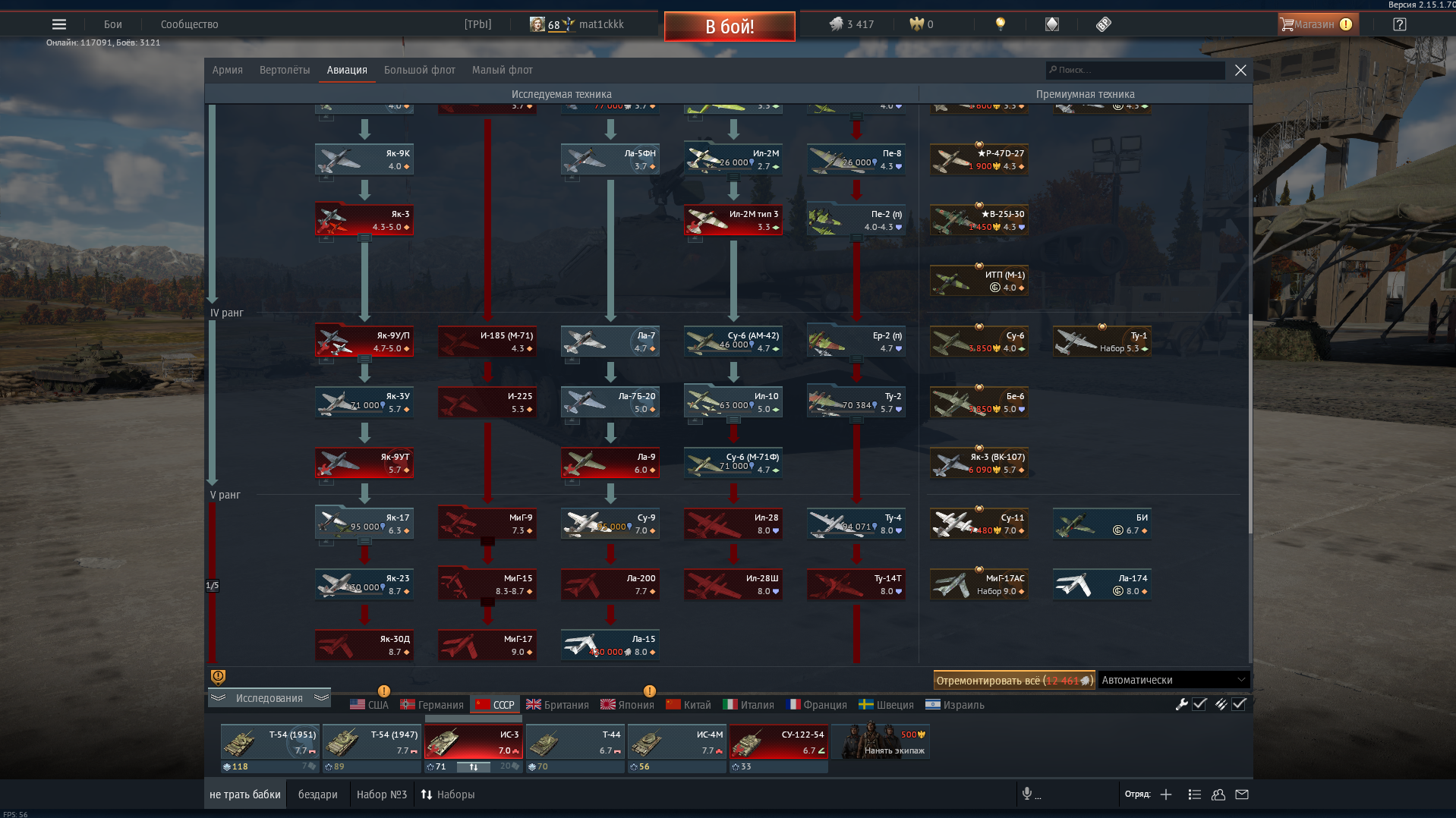Switch to the Армия tab
The width and height of the screenshot is (1456, 818).
click(x=228, y=70)
